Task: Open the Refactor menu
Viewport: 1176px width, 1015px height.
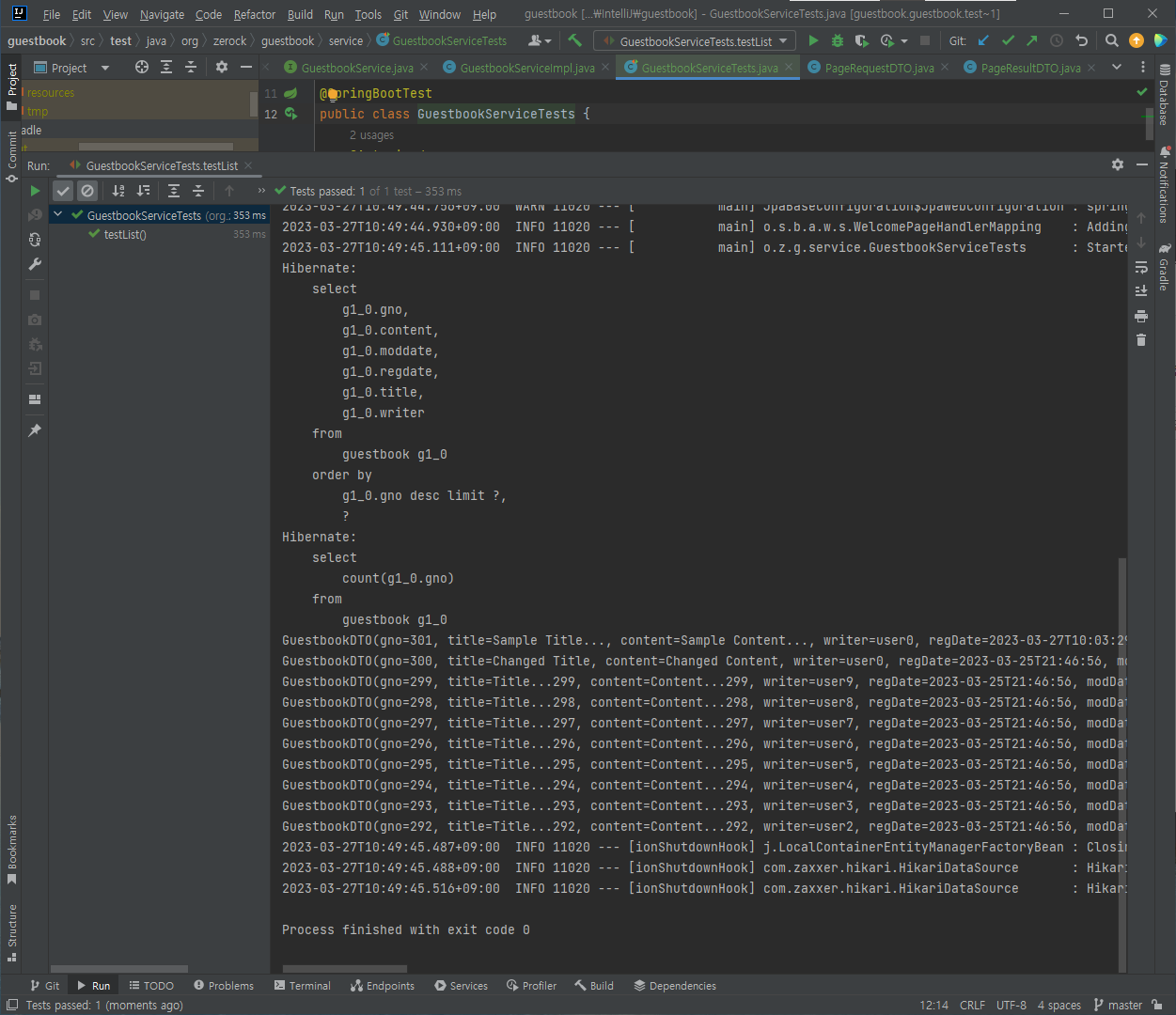Action: pyautogui.click(x=255, y=14)
